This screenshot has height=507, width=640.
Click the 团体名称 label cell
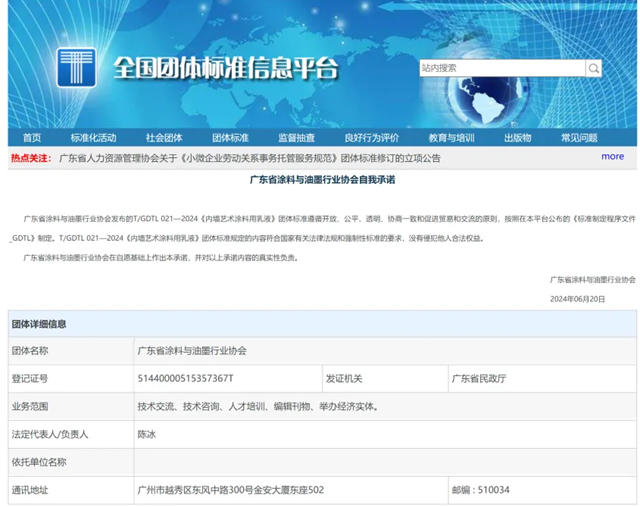click(71, 351)
